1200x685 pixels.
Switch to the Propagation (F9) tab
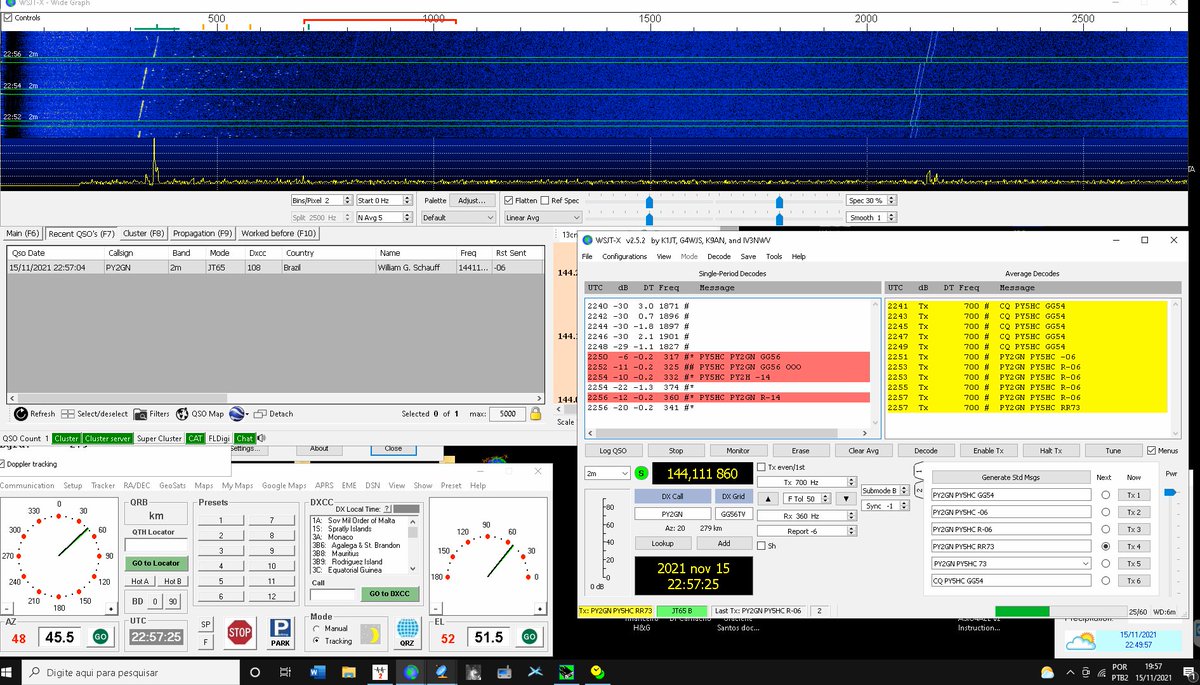(203, 233)
